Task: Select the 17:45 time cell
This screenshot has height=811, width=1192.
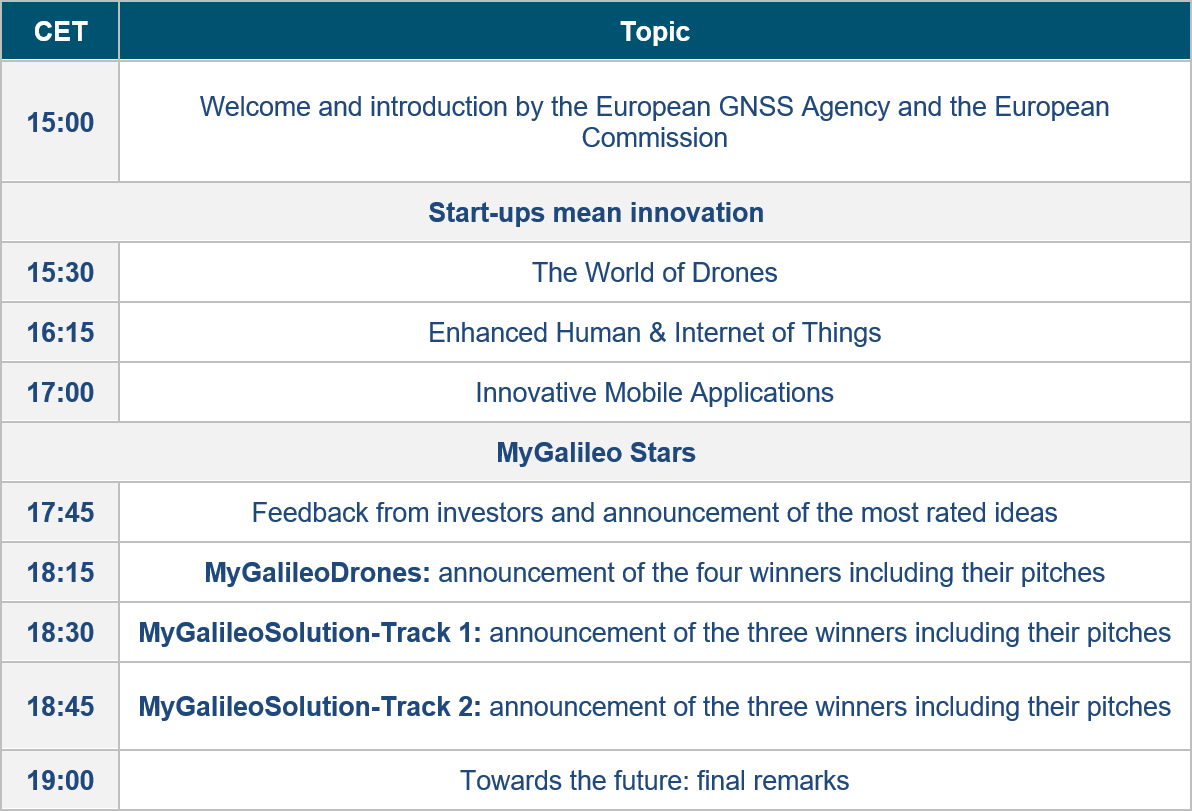Action: [60, 513]
